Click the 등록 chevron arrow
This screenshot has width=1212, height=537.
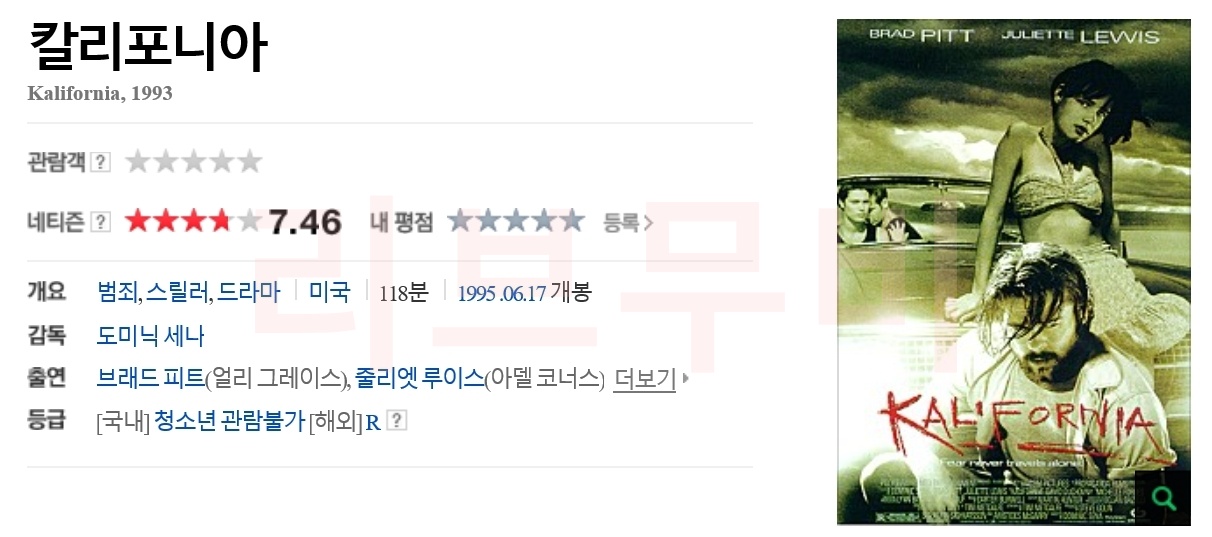click(648, 222)
